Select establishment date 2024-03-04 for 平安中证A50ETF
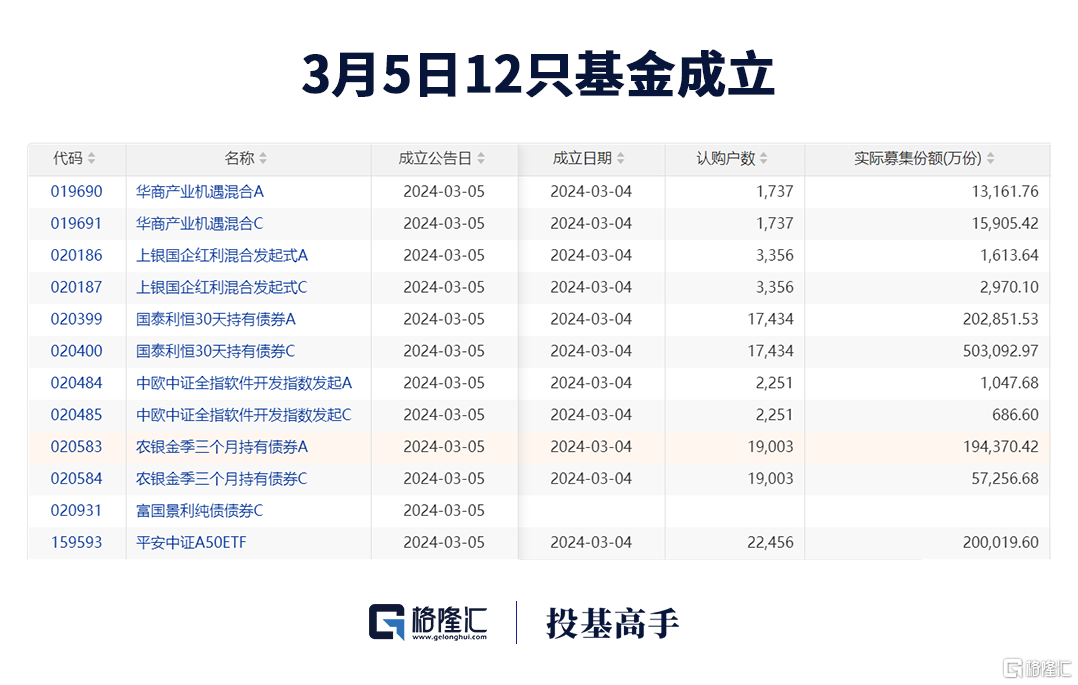The width and height of the screenshot is (1078, 685). click(x=591, y=543)
